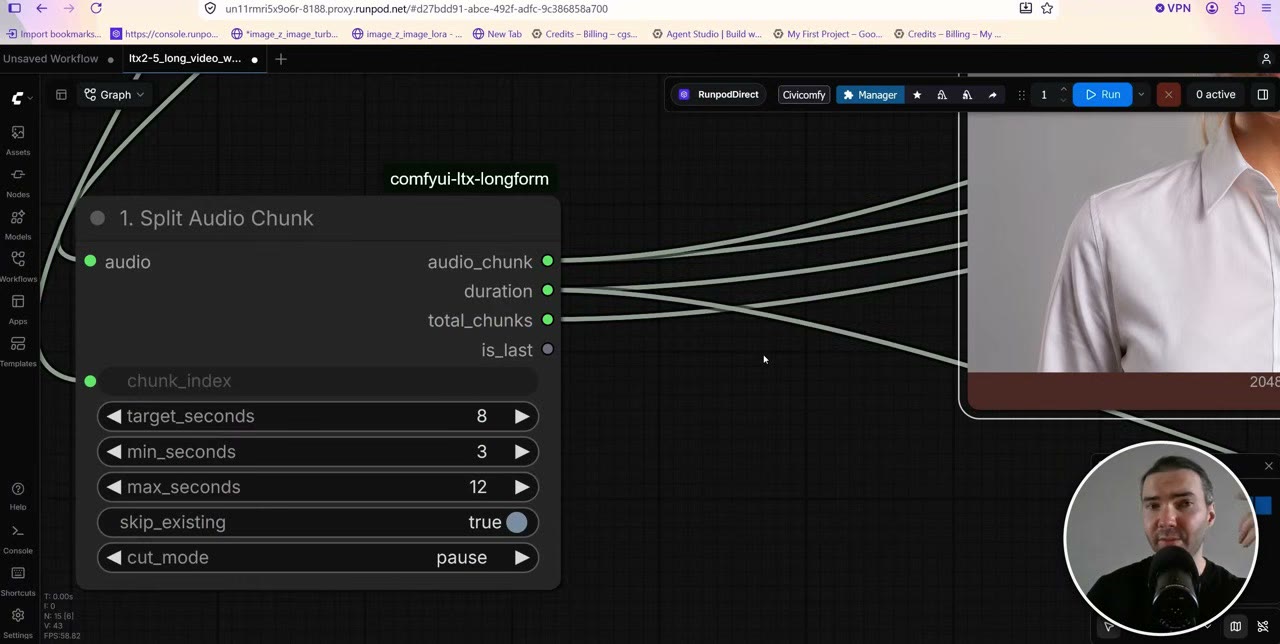Click the drag handle next to batch count
Viewport: 1280px width, 644px height.
coord(1021,95)
